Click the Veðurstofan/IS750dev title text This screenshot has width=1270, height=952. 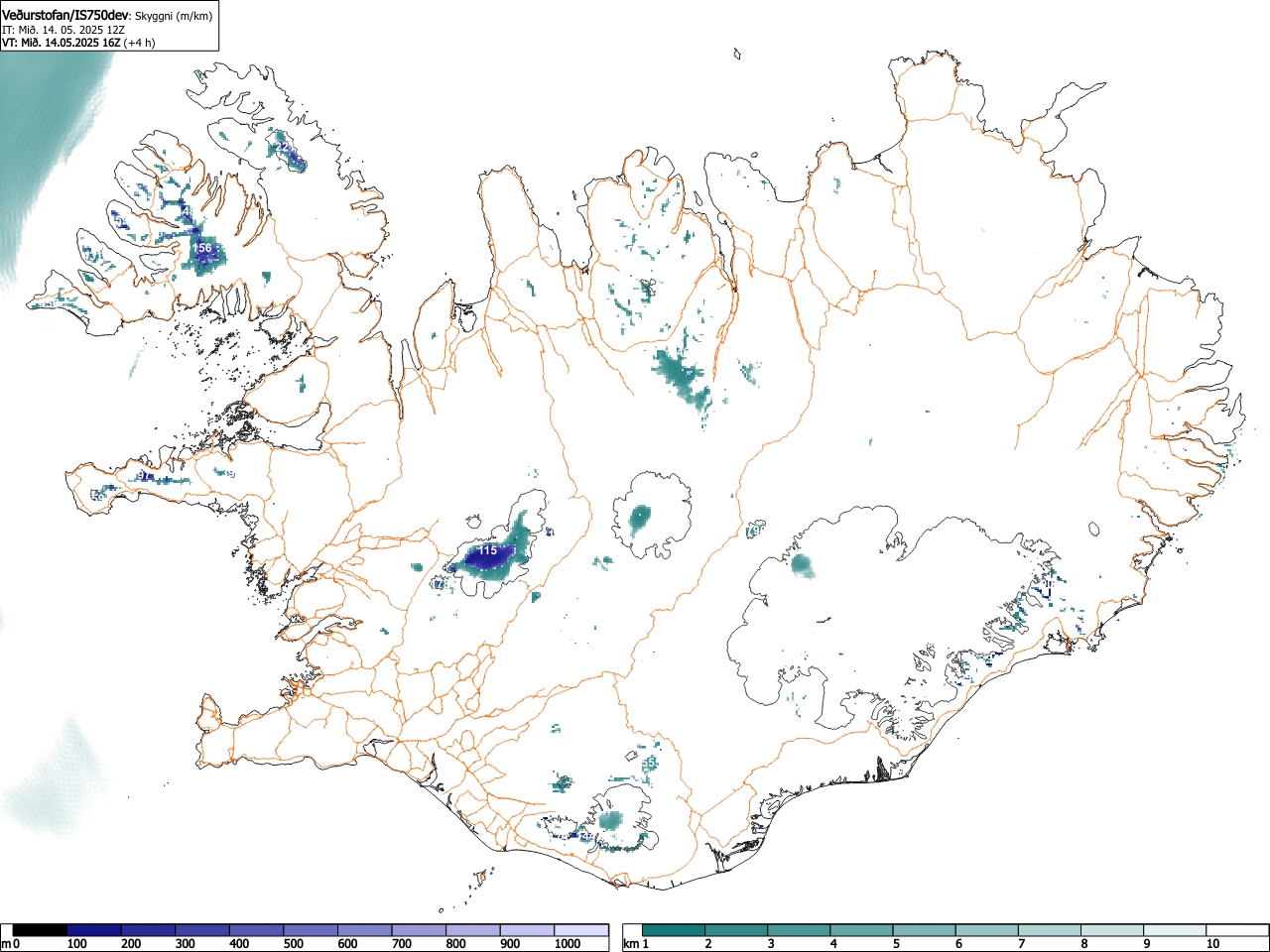point(64,14)
